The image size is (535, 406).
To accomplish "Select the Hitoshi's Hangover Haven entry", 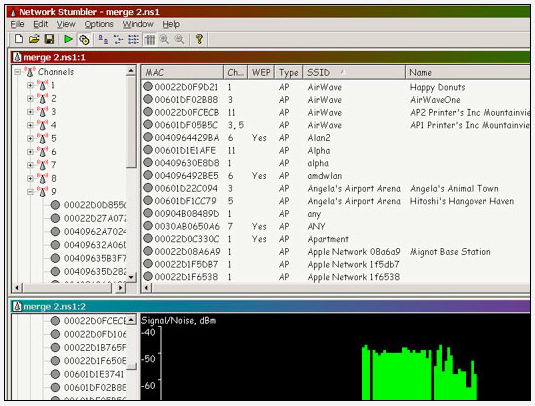I will 462,201.
